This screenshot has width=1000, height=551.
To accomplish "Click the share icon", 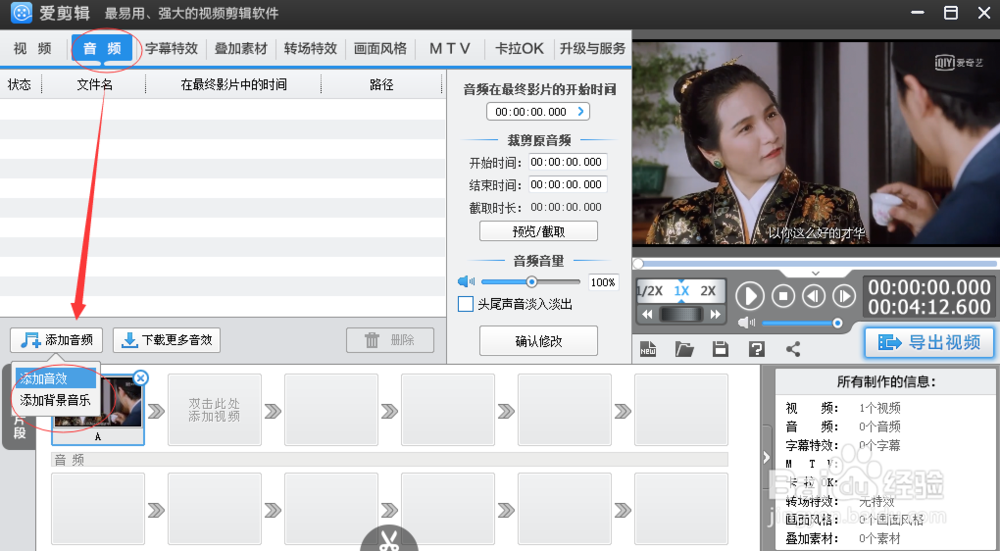I will click(793, 349).
